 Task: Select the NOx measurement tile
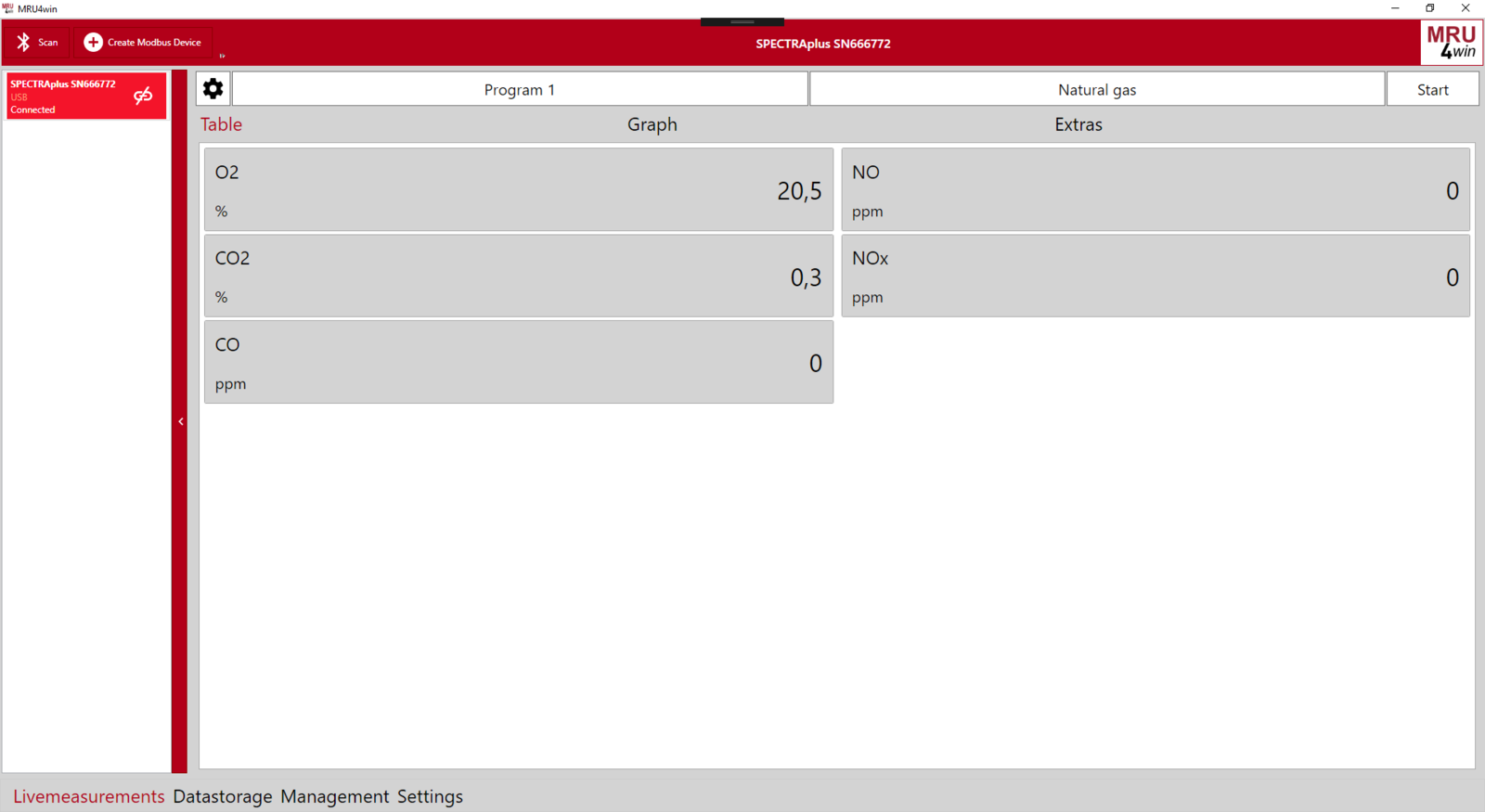1155,277
